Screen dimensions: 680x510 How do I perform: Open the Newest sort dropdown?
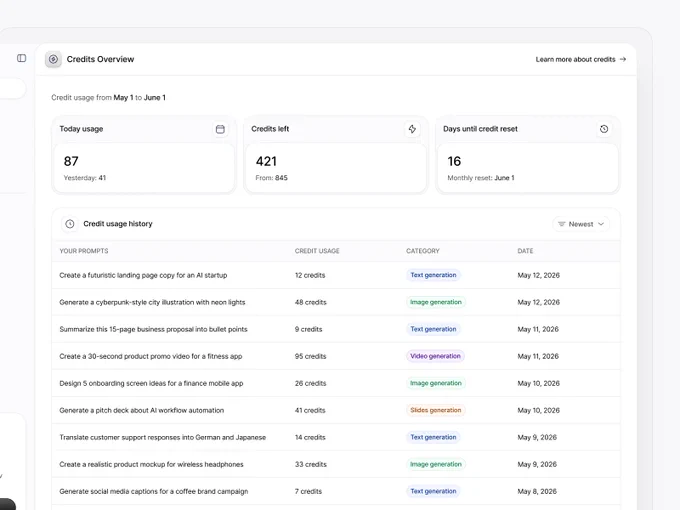pos(581,224)
